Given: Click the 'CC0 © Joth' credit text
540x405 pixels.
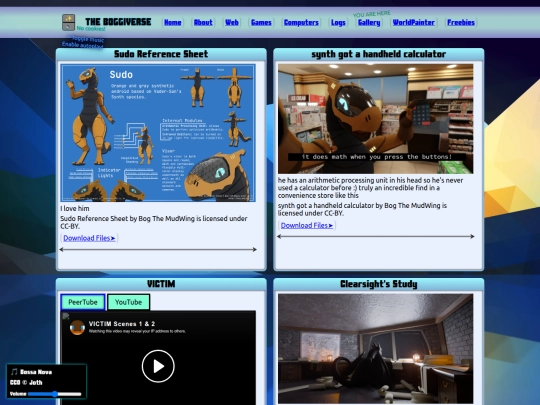Looking at the screenshot, I should click(26, 383).
